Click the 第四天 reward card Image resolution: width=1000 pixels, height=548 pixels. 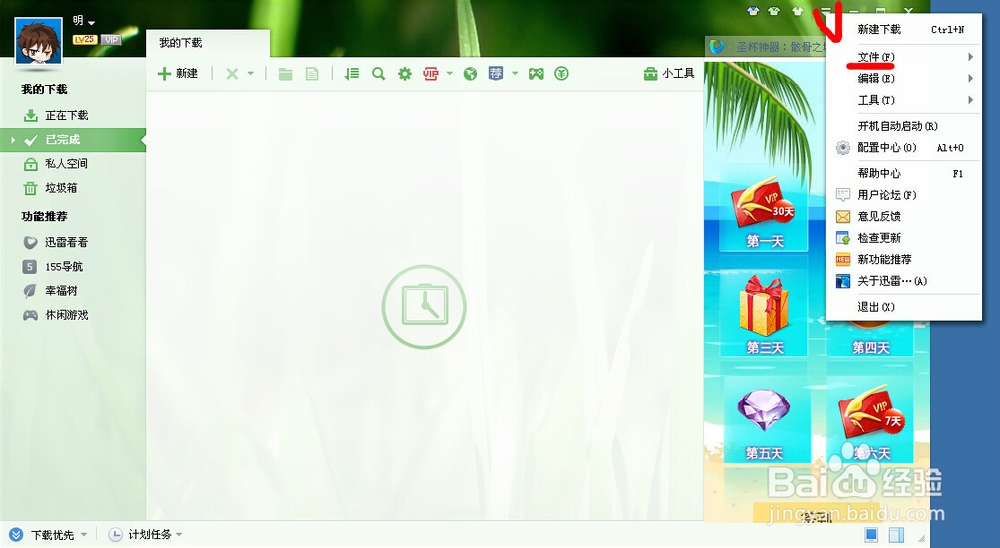coord(871,339)
